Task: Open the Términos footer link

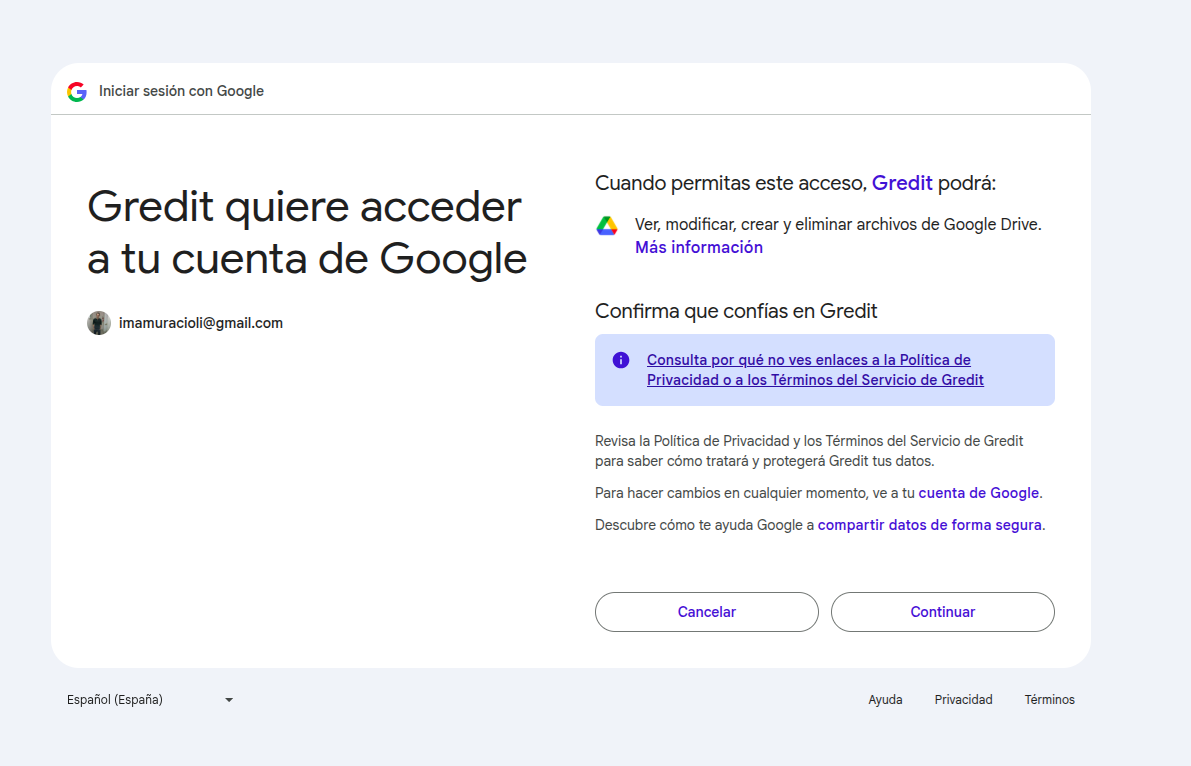Action: (1049, 700)
